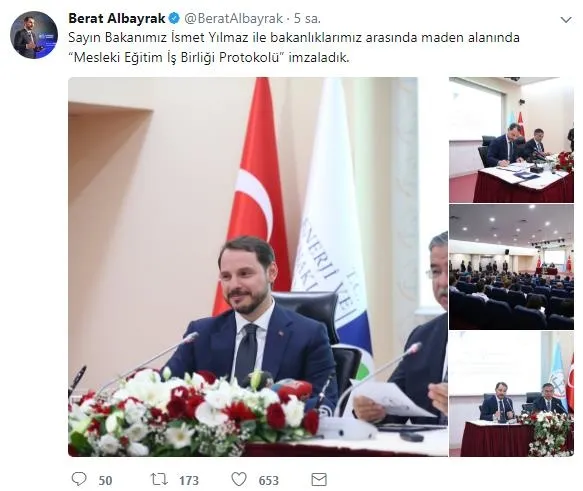Open the Berat Albayrak display name link
The width and height of the screenshot is (583, 491).
117,18
